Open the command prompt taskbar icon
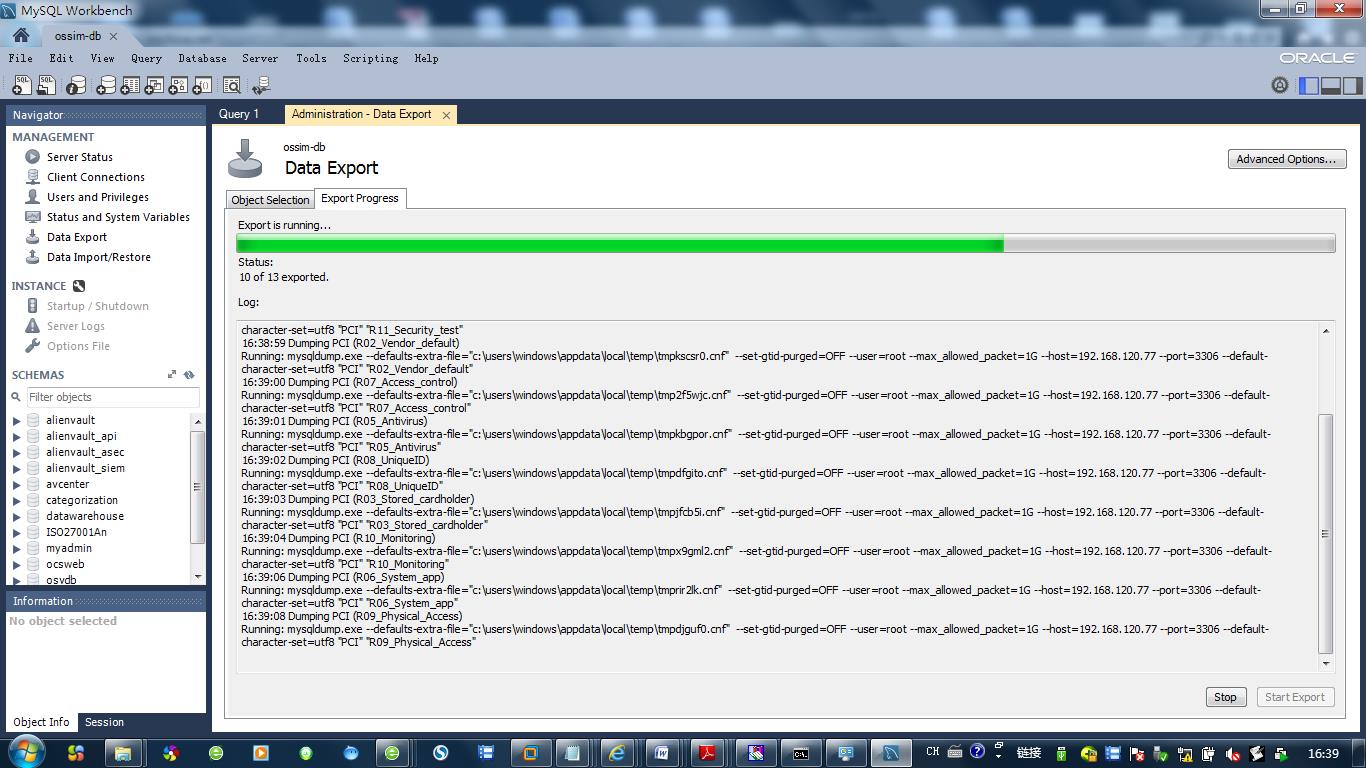 800,753
